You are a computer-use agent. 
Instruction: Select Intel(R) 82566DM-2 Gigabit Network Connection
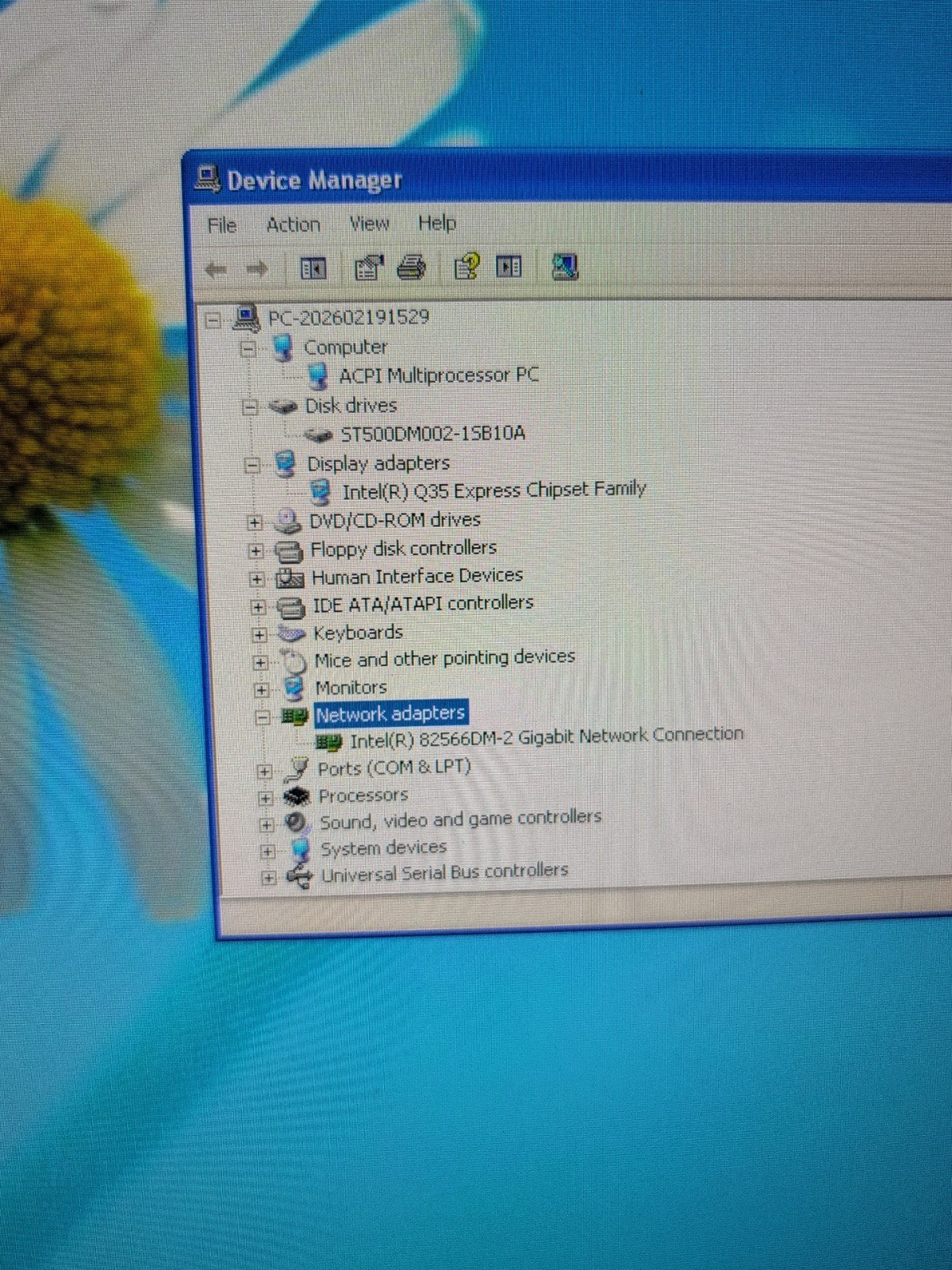click(547, 737)
